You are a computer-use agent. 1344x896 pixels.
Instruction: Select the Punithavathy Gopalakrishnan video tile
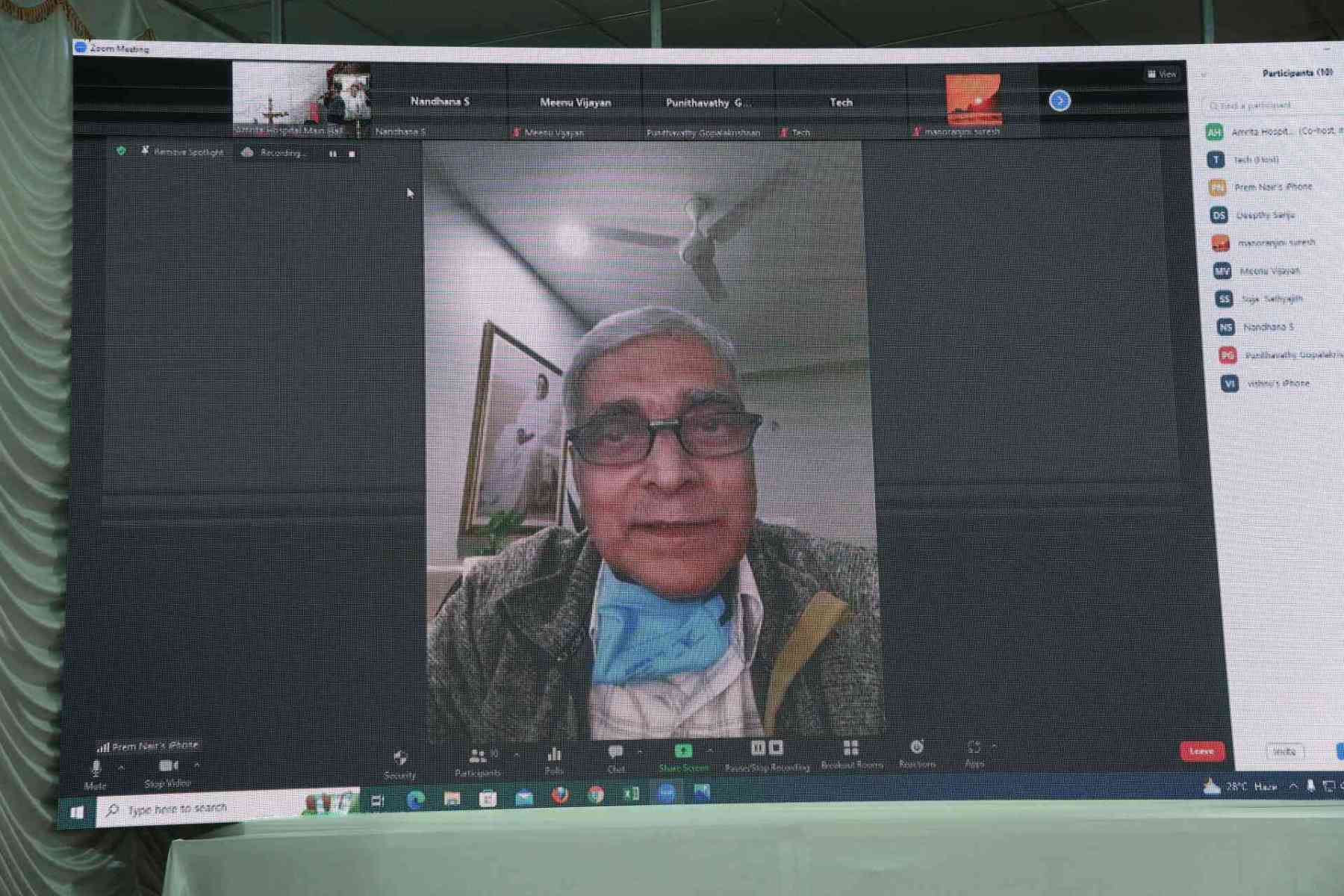click(x=708, y=103)
